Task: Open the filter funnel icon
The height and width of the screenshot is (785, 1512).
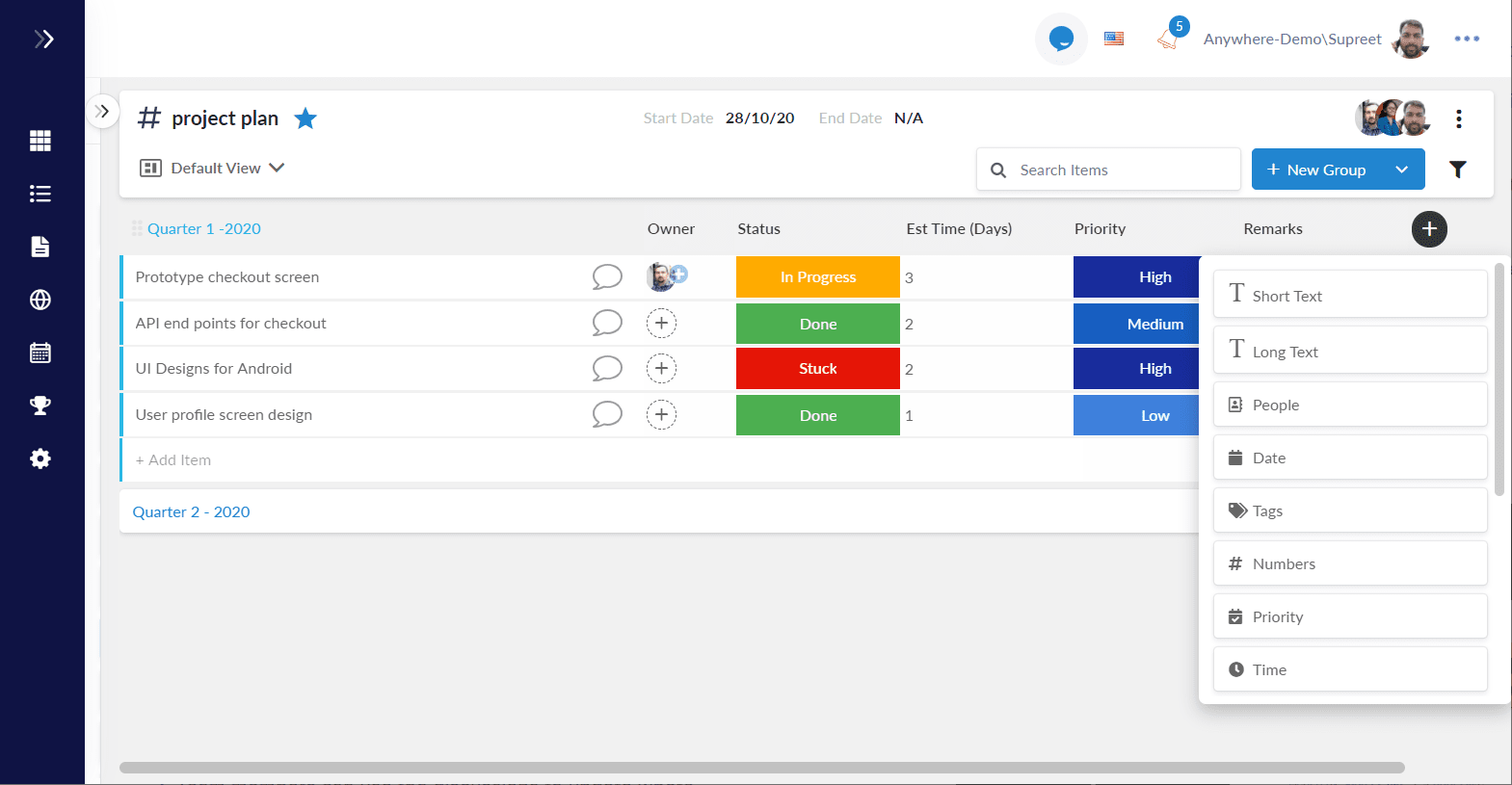Action: 1458,170
